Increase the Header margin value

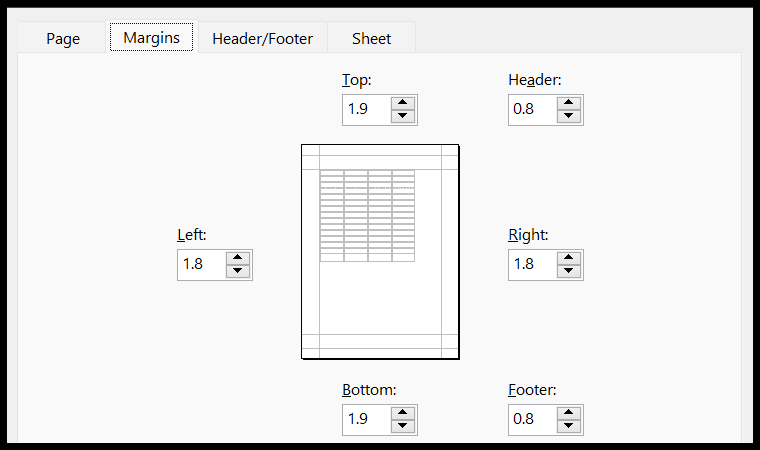pyautogui.click(x=569, y=103)
